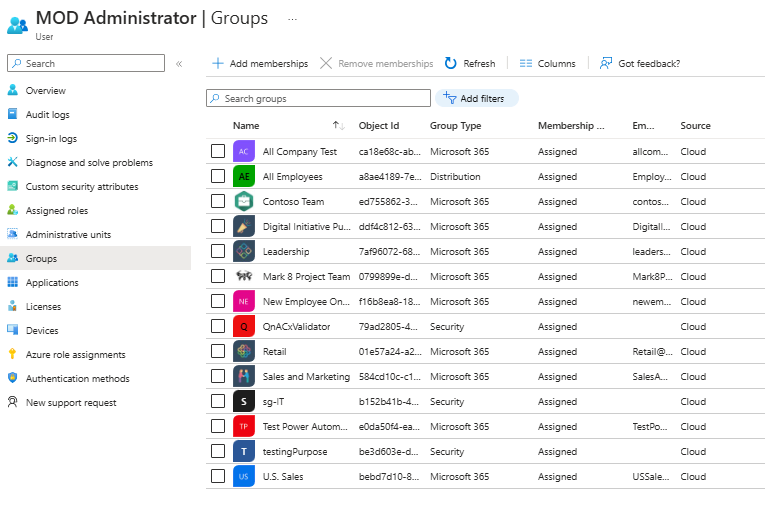Click the New support request headset icon
Viewport: 765px width, 523px height.
(13, 402)
